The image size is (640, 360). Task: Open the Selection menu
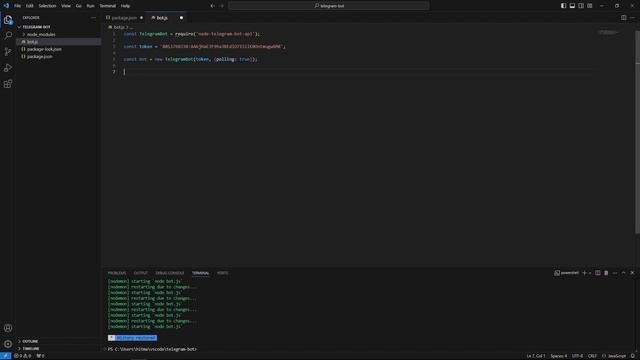(47, 6)
